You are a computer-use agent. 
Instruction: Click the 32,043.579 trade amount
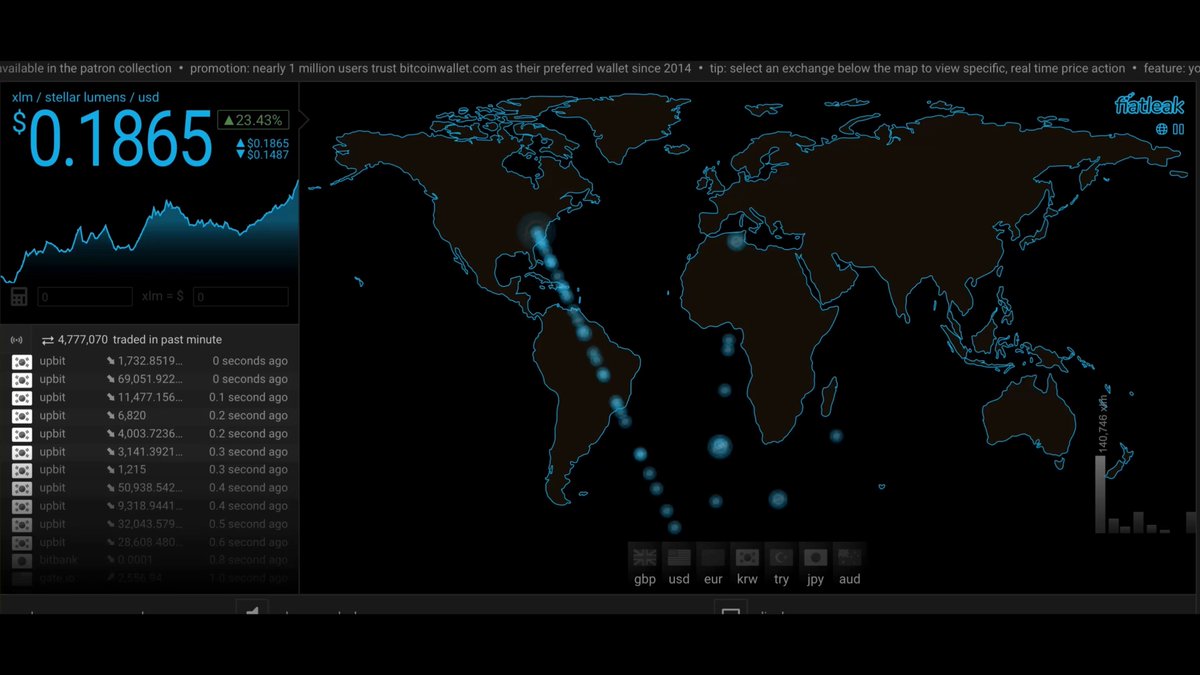(150, 524)
